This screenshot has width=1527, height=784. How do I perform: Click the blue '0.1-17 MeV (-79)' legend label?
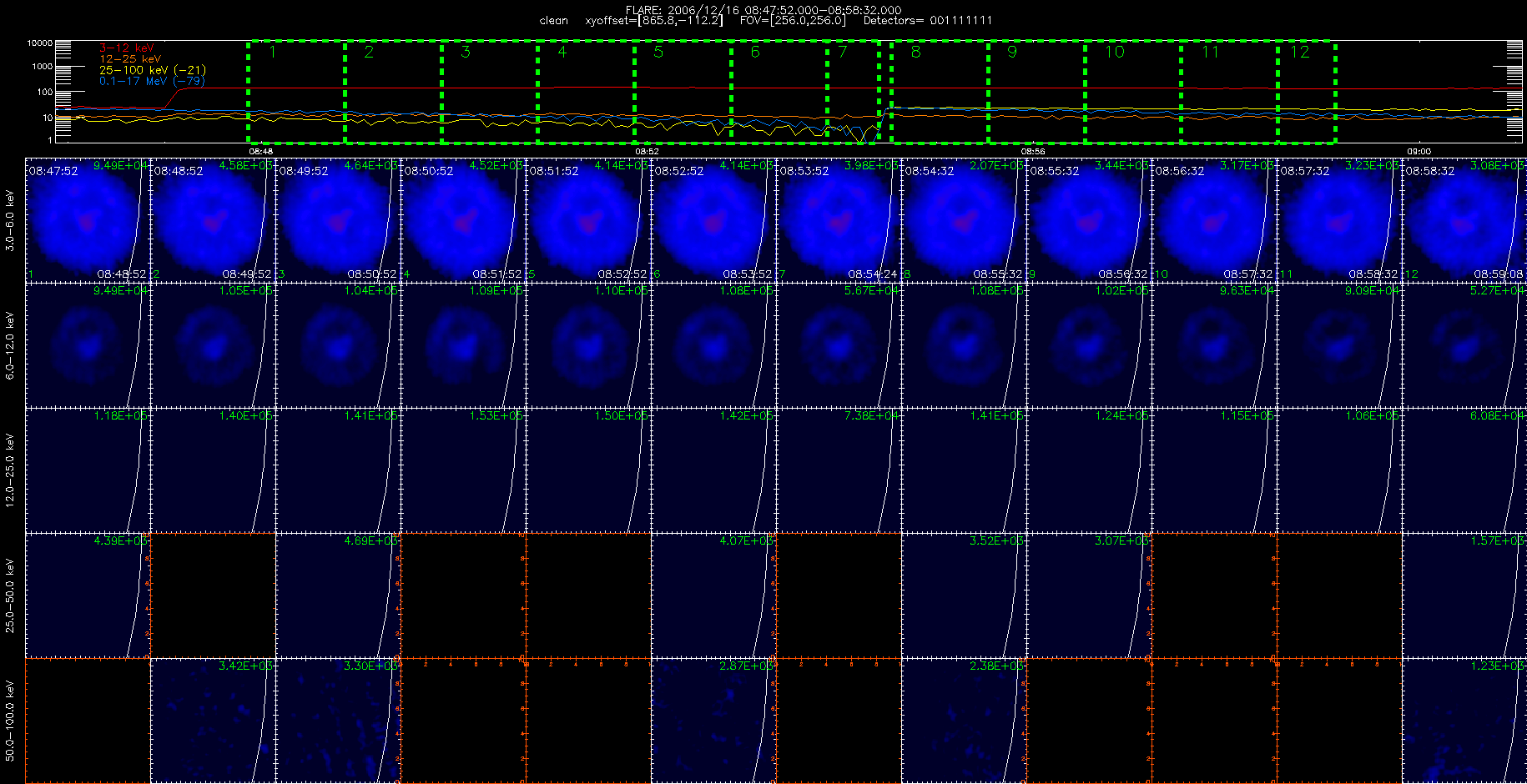pos(152,81)
